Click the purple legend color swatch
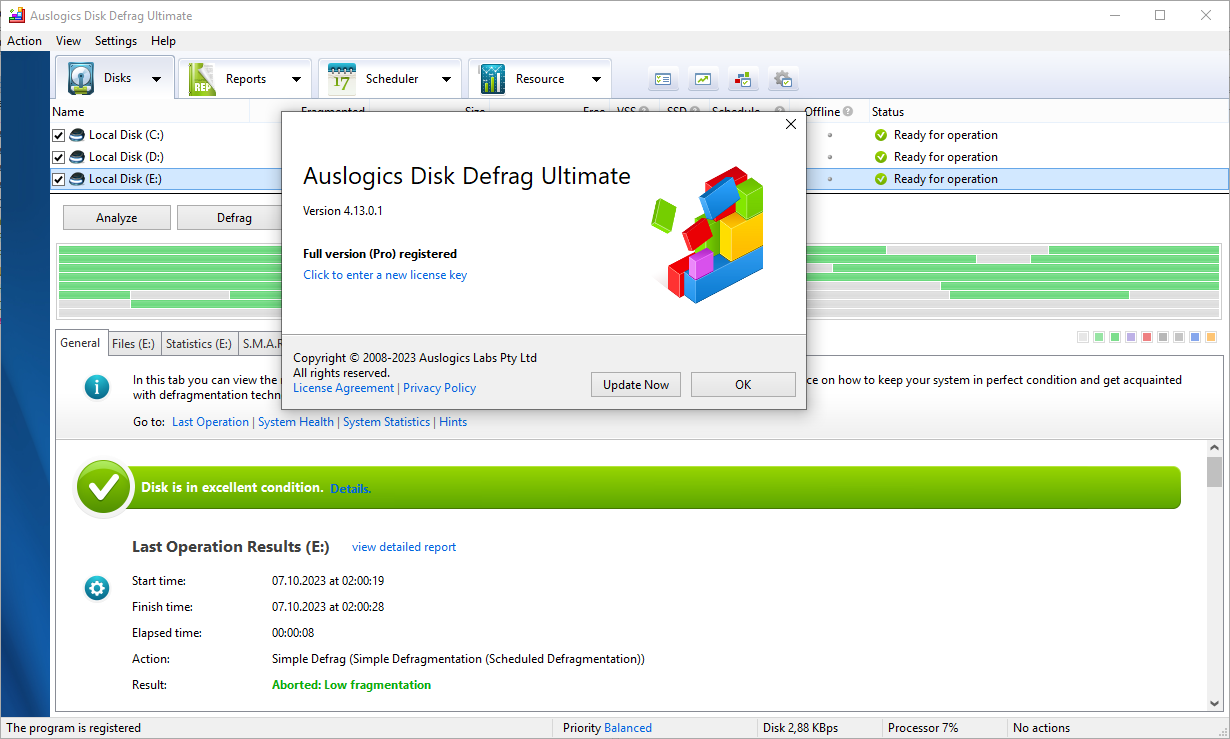Viewport: 1230px width, 739px height. click(x=1131, y=337)
